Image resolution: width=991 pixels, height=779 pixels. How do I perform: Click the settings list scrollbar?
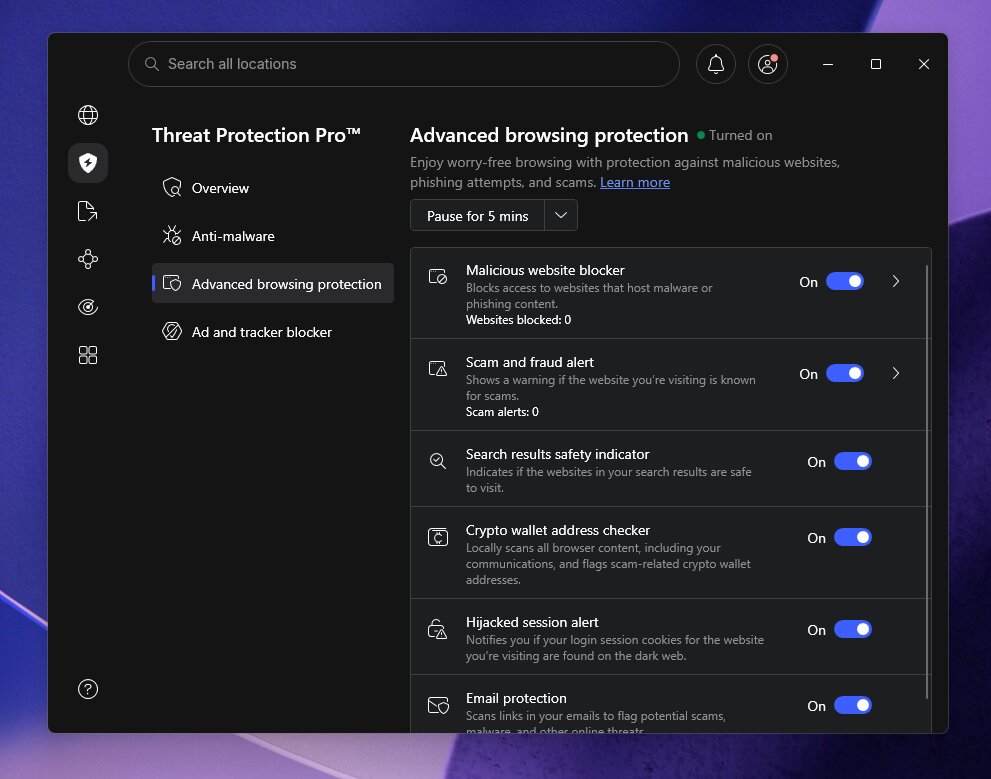(927, 482)
